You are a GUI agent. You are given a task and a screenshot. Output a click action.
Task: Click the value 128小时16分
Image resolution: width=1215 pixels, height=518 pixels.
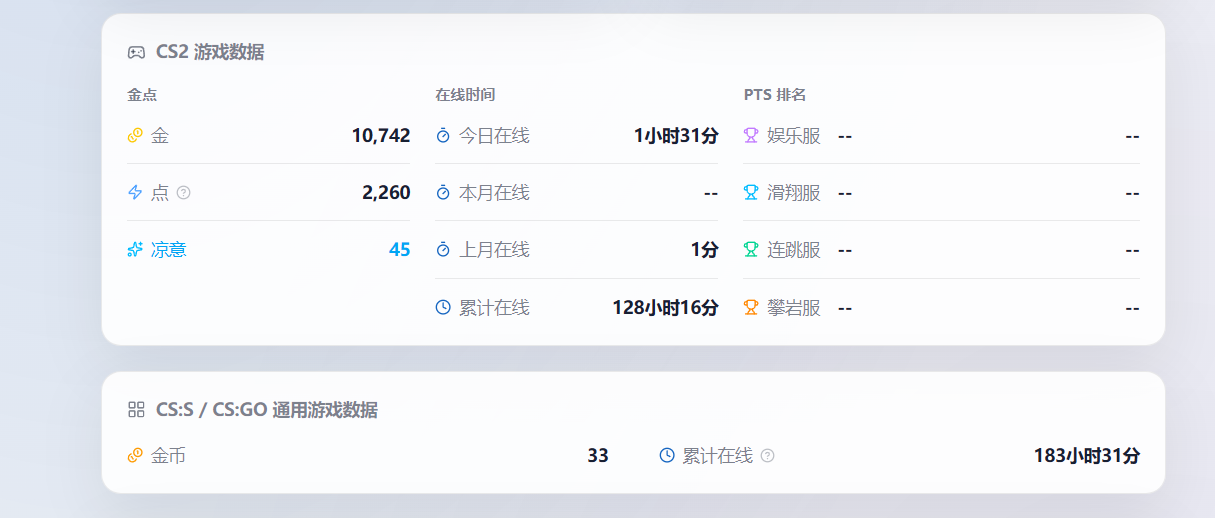[x=665, y=307]
